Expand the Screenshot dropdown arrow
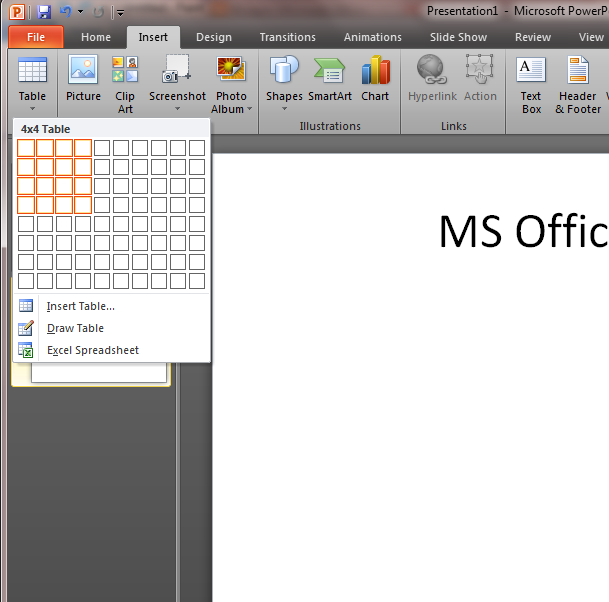This screenshot has height=602, width=609. [177, 109]
